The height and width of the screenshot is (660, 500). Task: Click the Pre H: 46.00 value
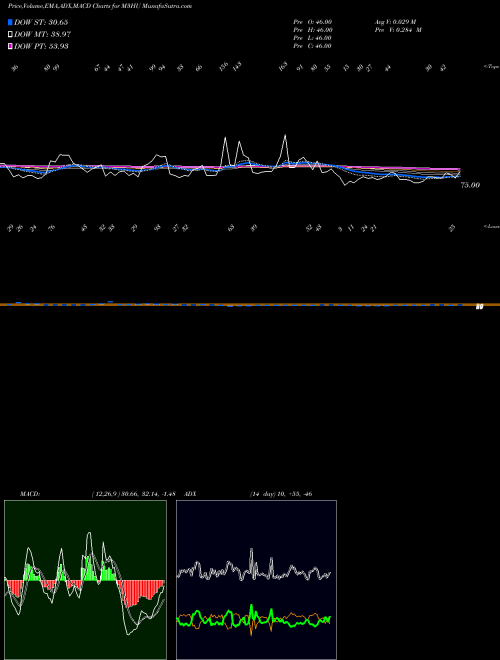click(x=313, y=30)
